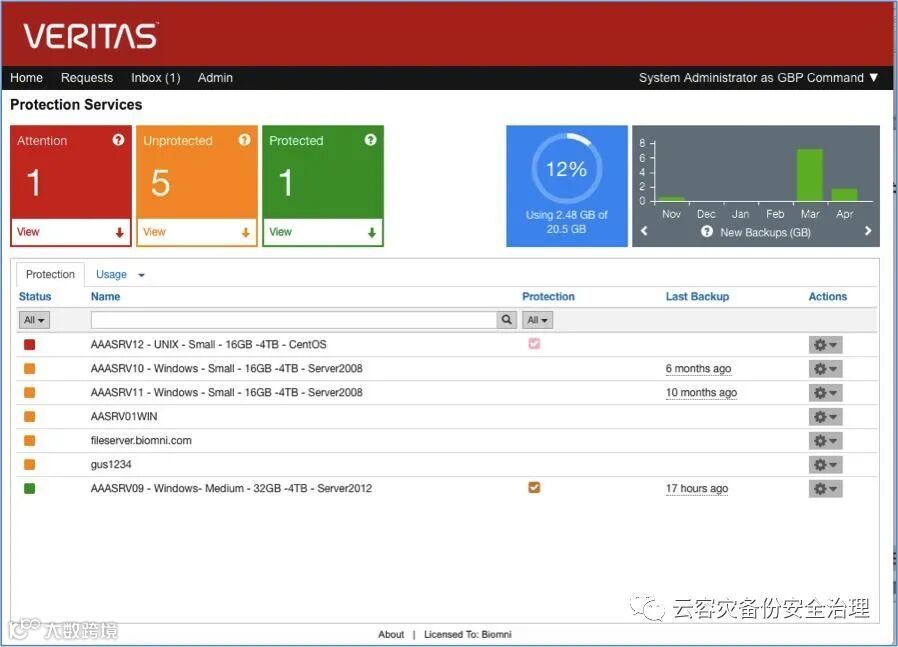Screen dimensions: 898x647
Task: Click orange status icon for fileserver.biomni.com
Action: tap(29, 441)
